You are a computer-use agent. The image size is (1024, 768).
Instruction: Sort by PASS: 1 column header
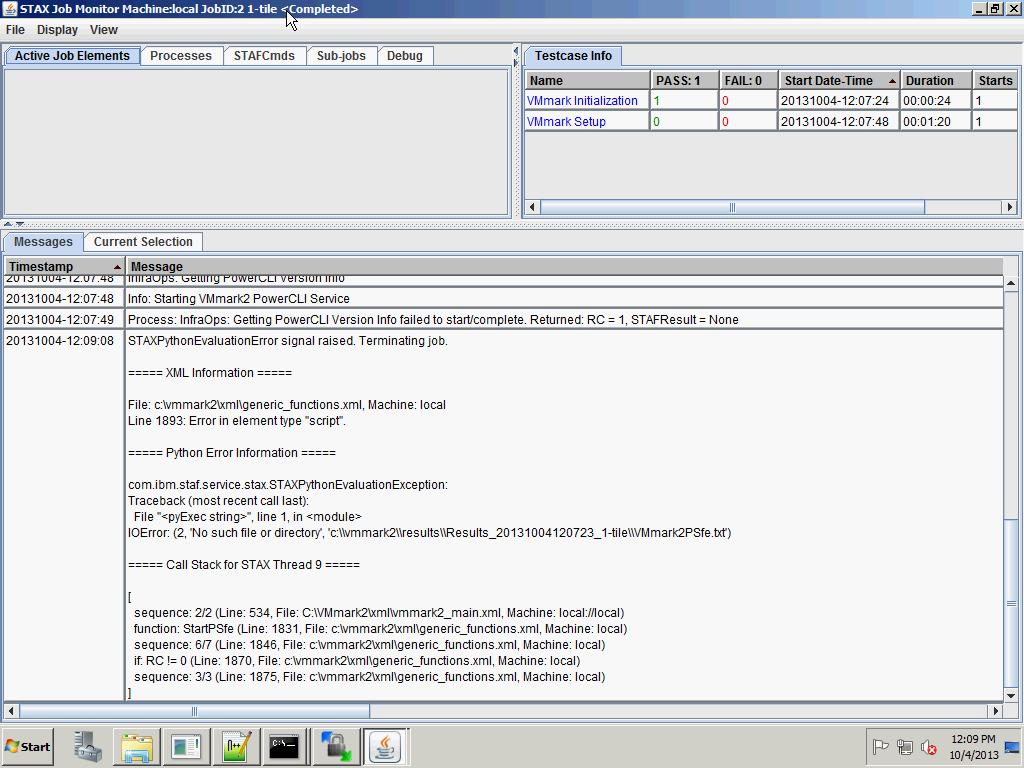(x=684, y=80)
